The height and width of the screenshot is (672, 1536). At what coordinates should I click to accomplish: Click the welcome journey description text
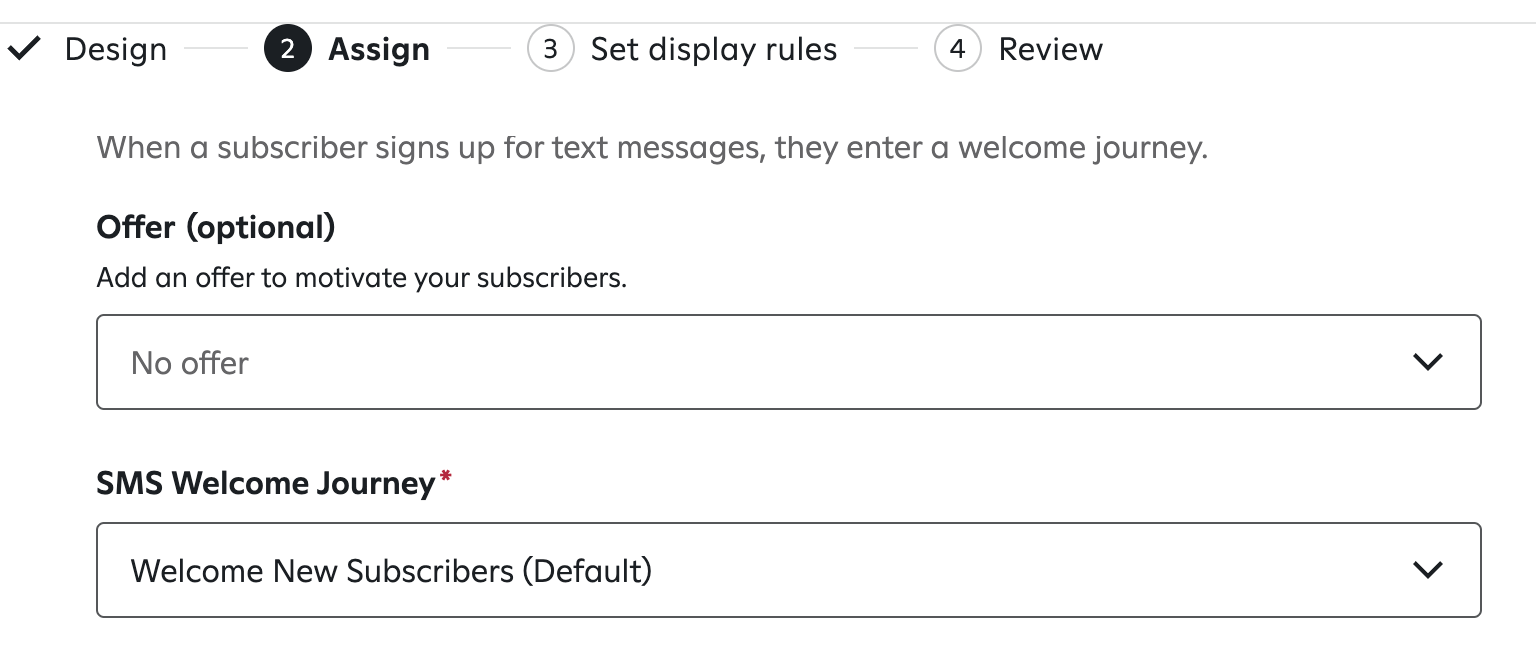coord(652,147)
